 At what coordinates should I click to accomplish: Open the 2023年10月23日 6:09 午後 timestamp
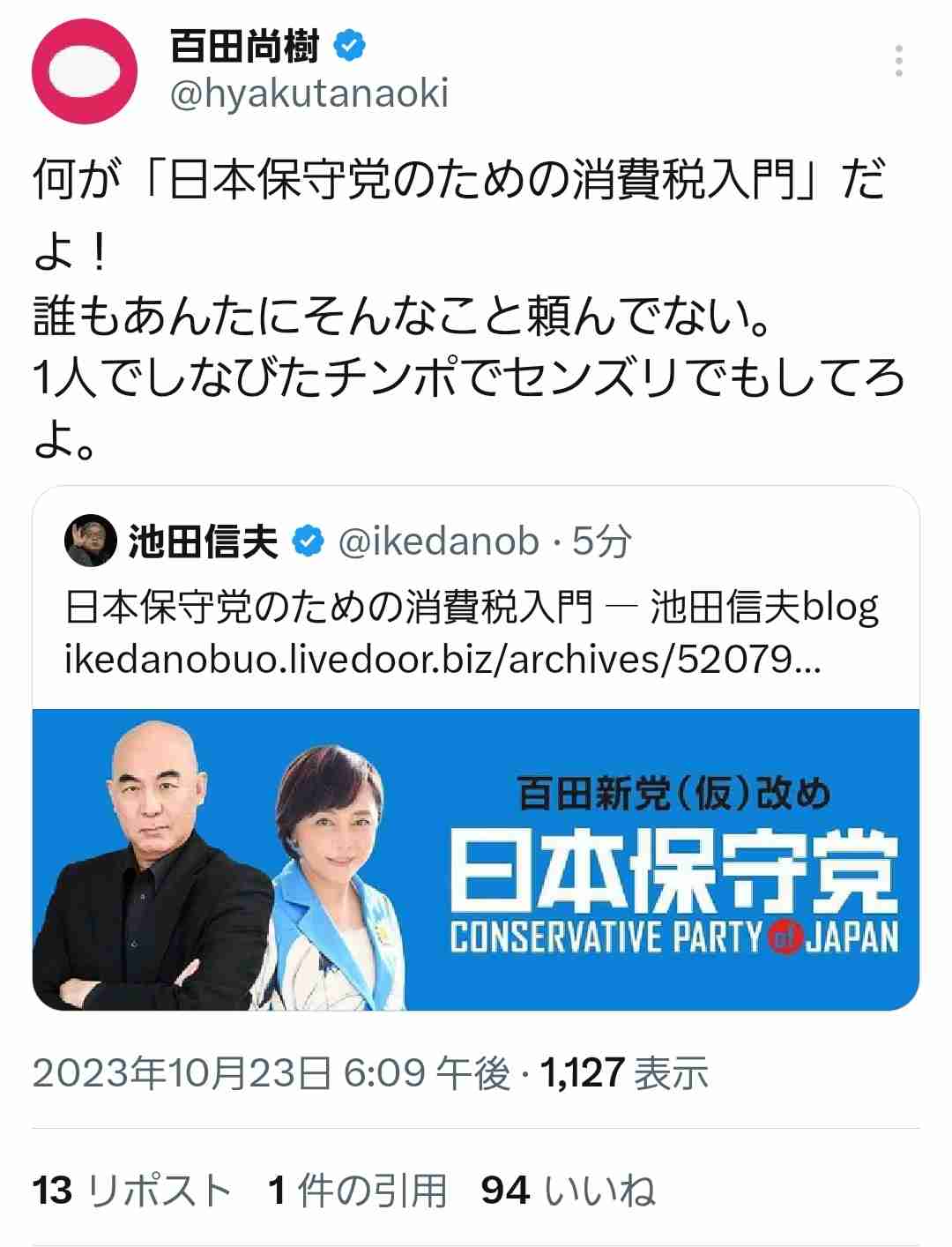[x=271, y=1073]
